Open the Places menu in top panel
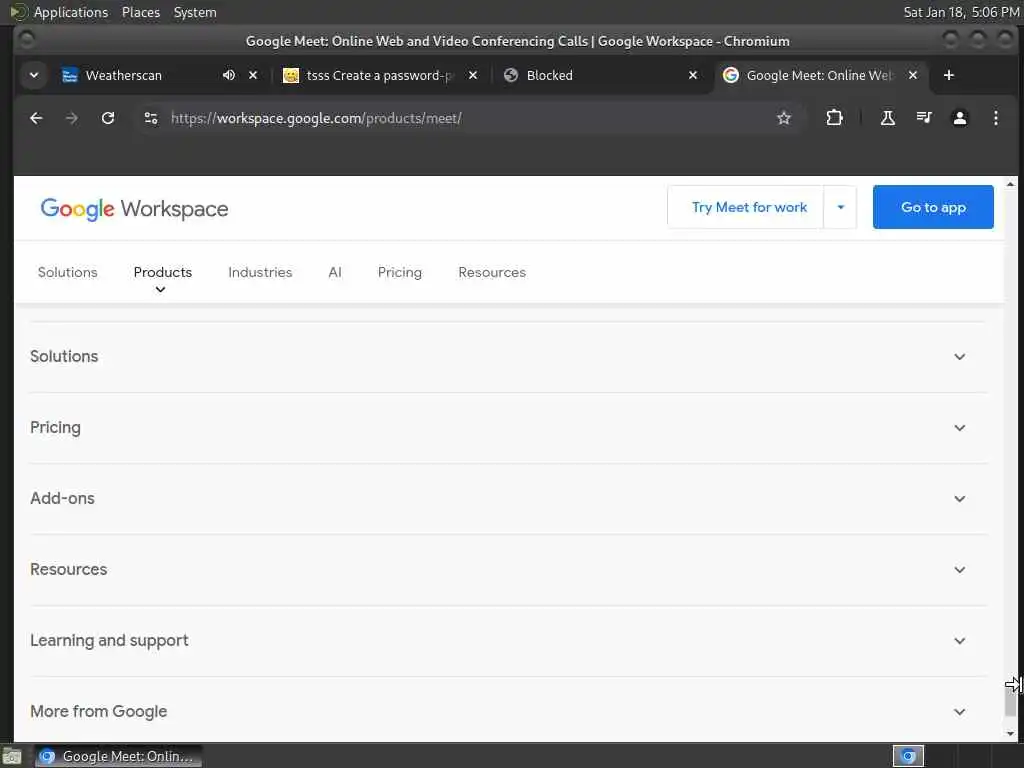Image resolution: width=1024 pixels, height=768 pixels. click(x=140, y=12)
